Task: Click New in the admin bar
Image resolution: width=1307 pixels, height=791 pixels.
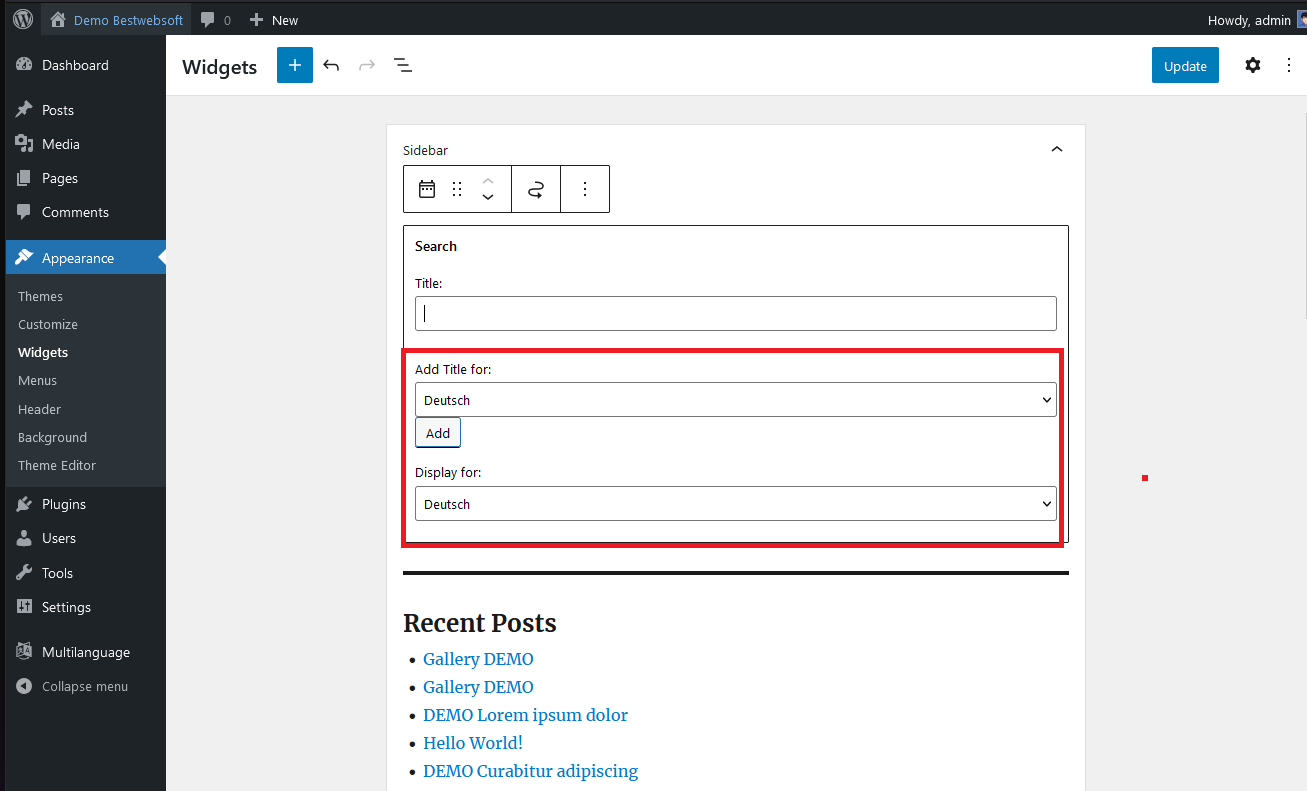Action: (273, 20)
